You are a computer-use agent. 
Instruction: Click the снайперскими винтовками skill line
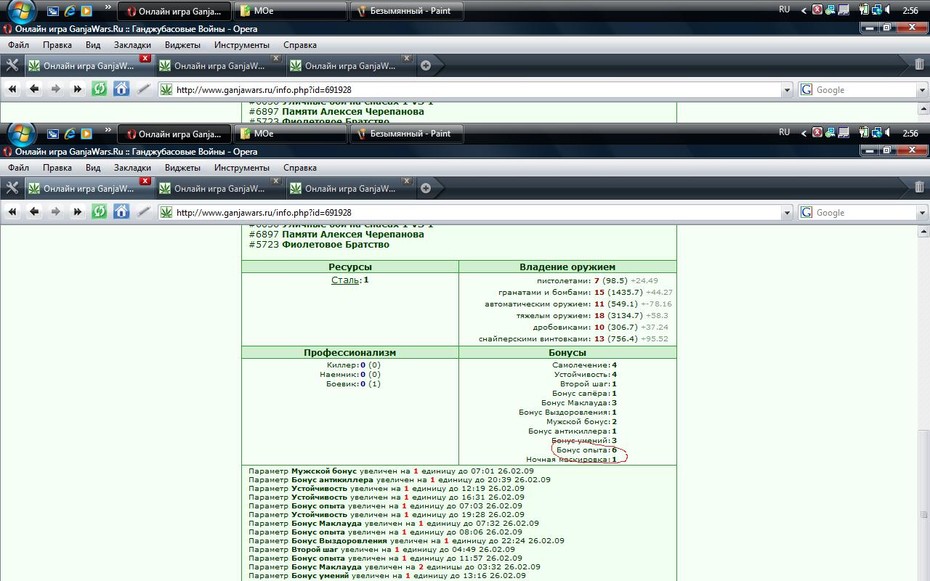[x=573, y=339]
